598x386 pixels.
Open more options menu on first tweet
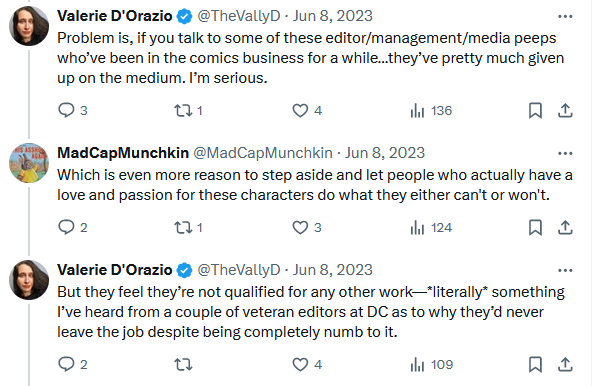coord(565,16)
